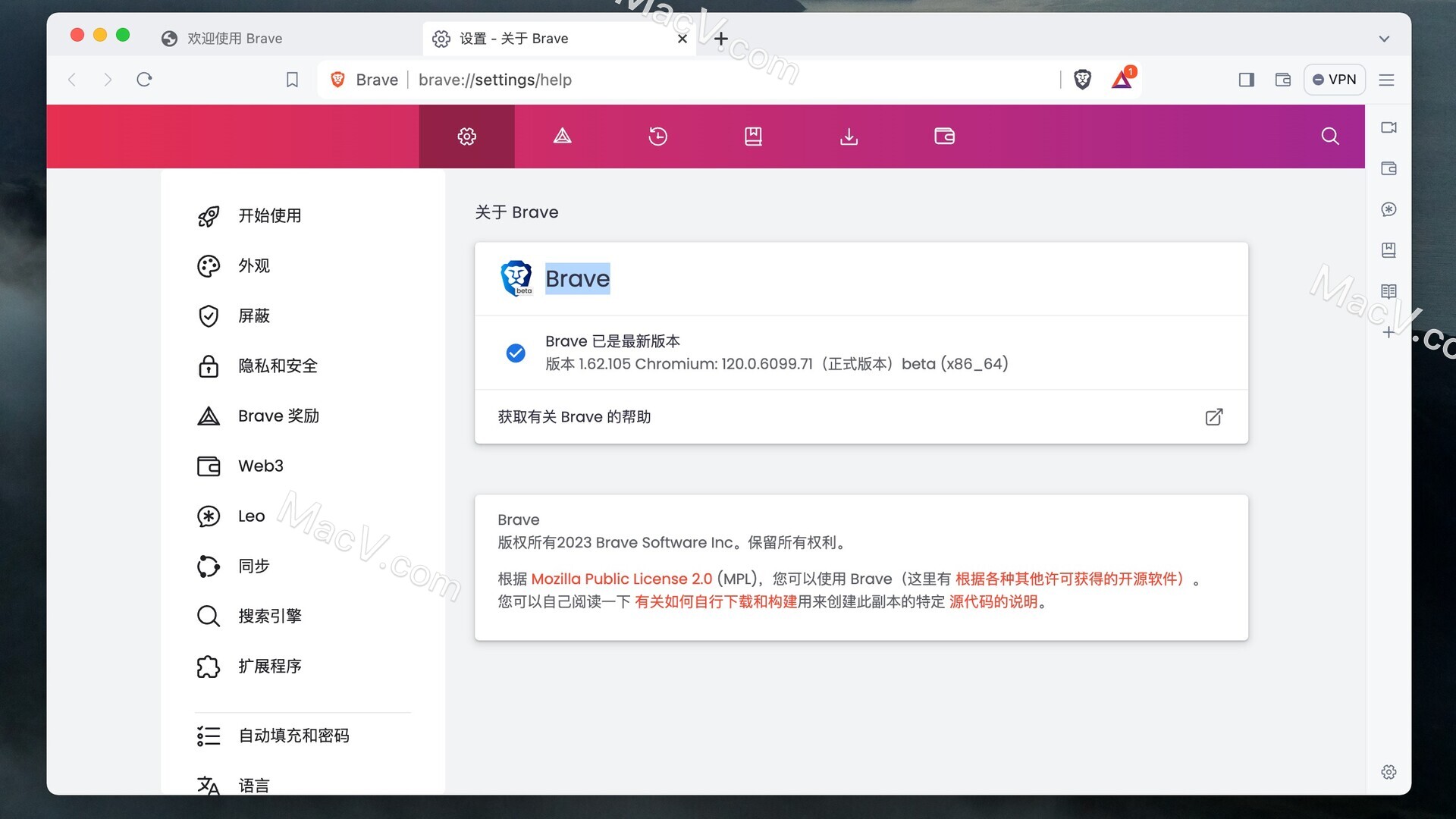Viewport: 1456px width, 819px height.
Task: Reload the page
Action: [x=144, y=80]
